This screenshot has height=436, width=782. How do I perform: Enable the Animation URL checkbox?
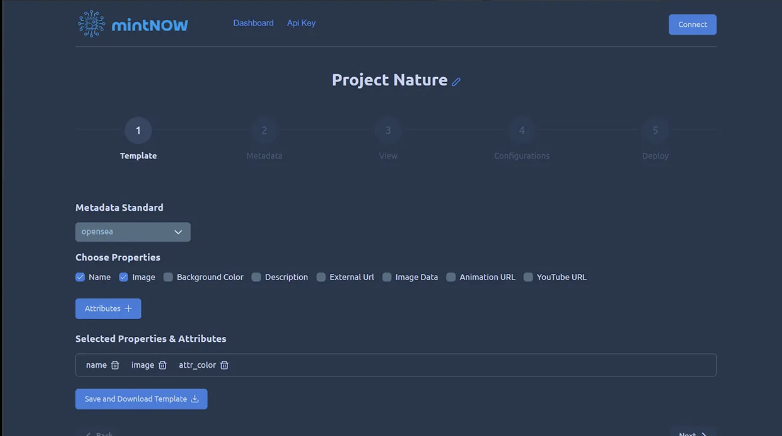[x=451, y=277]
